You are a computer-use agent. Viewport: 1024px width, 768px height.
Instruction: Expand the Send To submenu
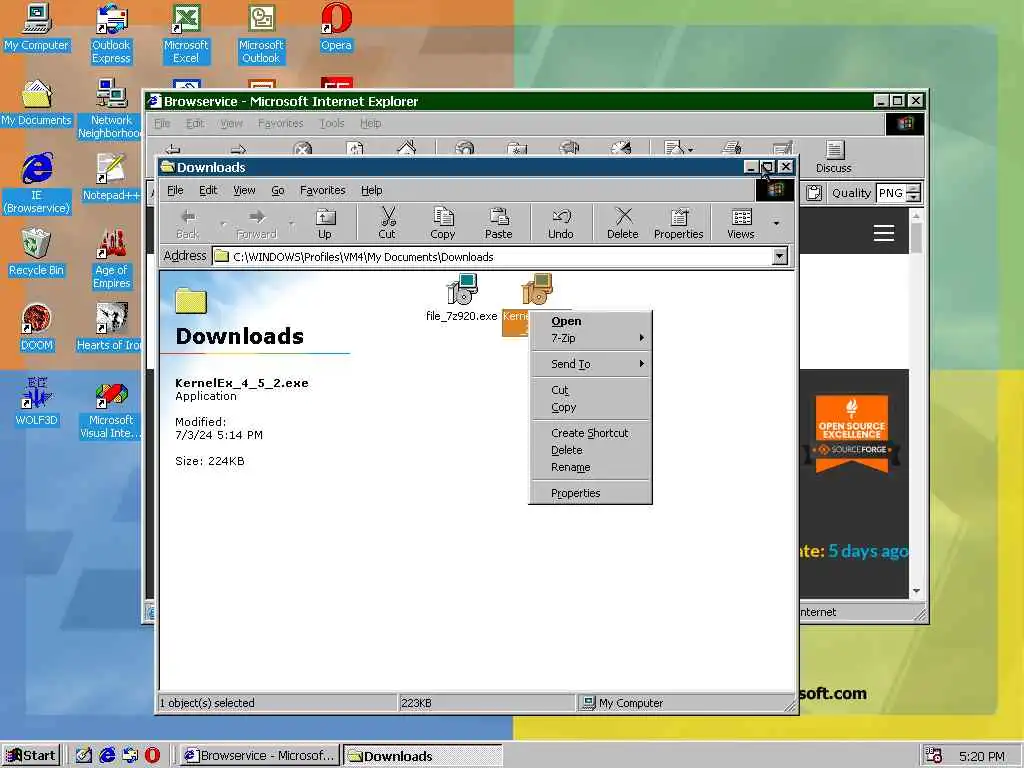click(591, 364)
